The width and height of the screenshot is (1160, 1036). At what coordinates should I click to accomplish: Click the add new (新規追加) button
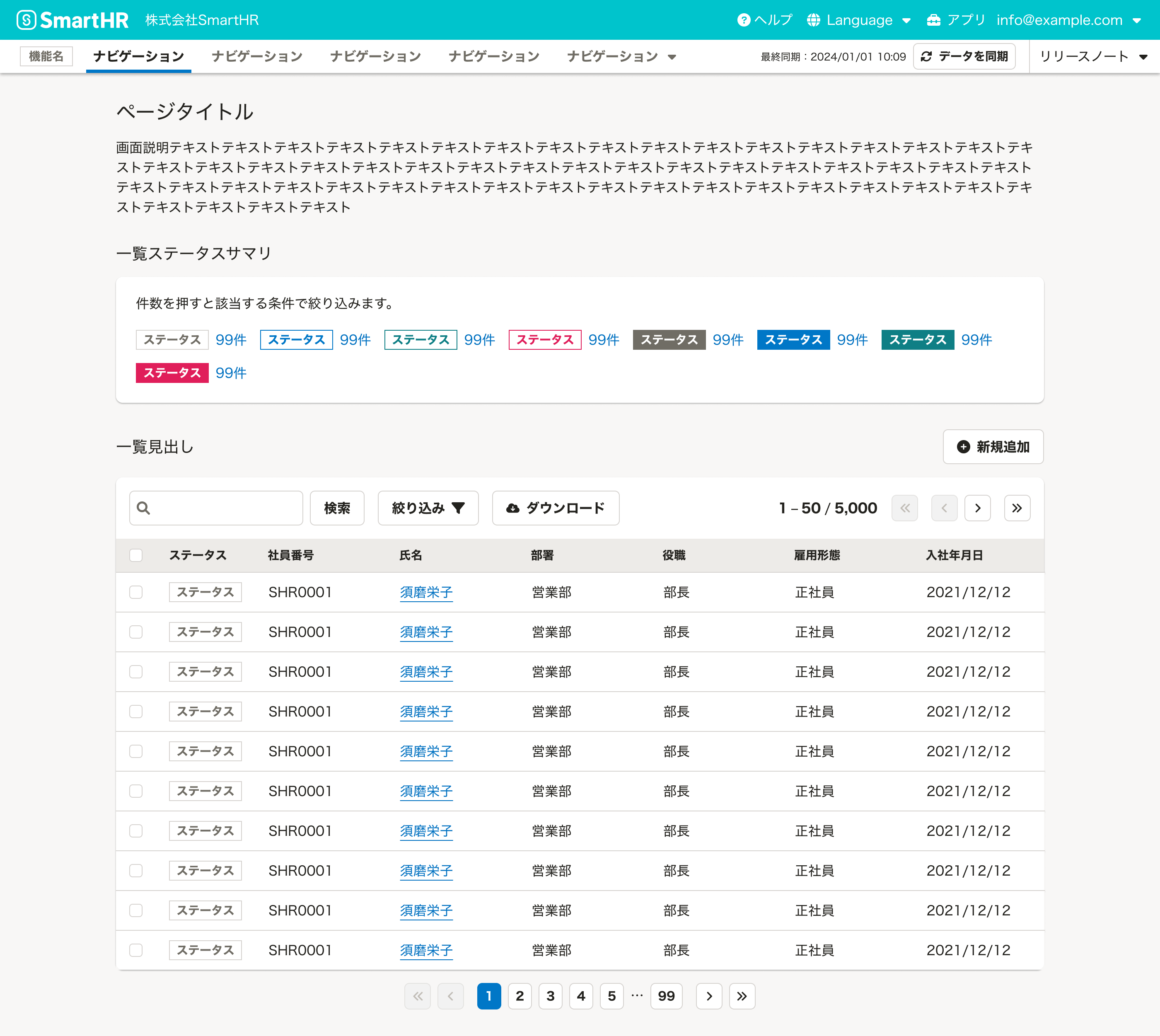pyautogui.click(x=993, y=447)
